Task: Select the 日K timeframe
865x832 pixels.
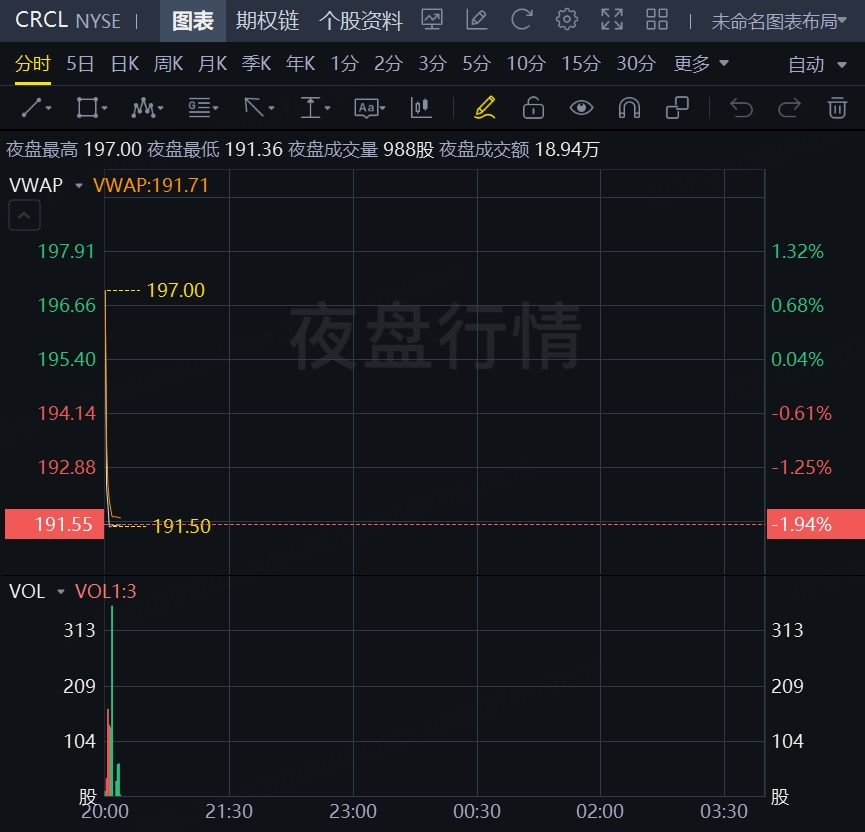Action: click(x=125, y=64)
